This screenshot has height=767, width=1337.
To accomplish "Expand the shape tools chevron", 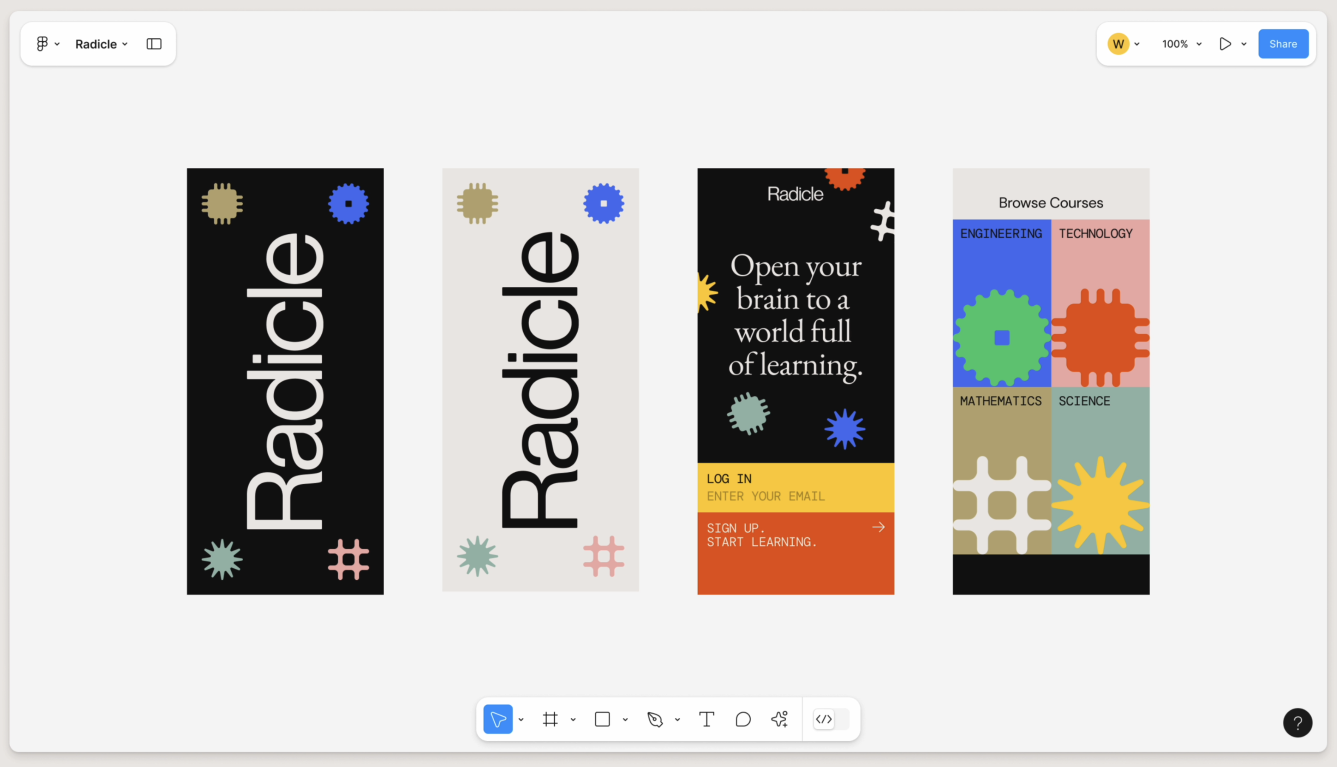I will [625, 720].
